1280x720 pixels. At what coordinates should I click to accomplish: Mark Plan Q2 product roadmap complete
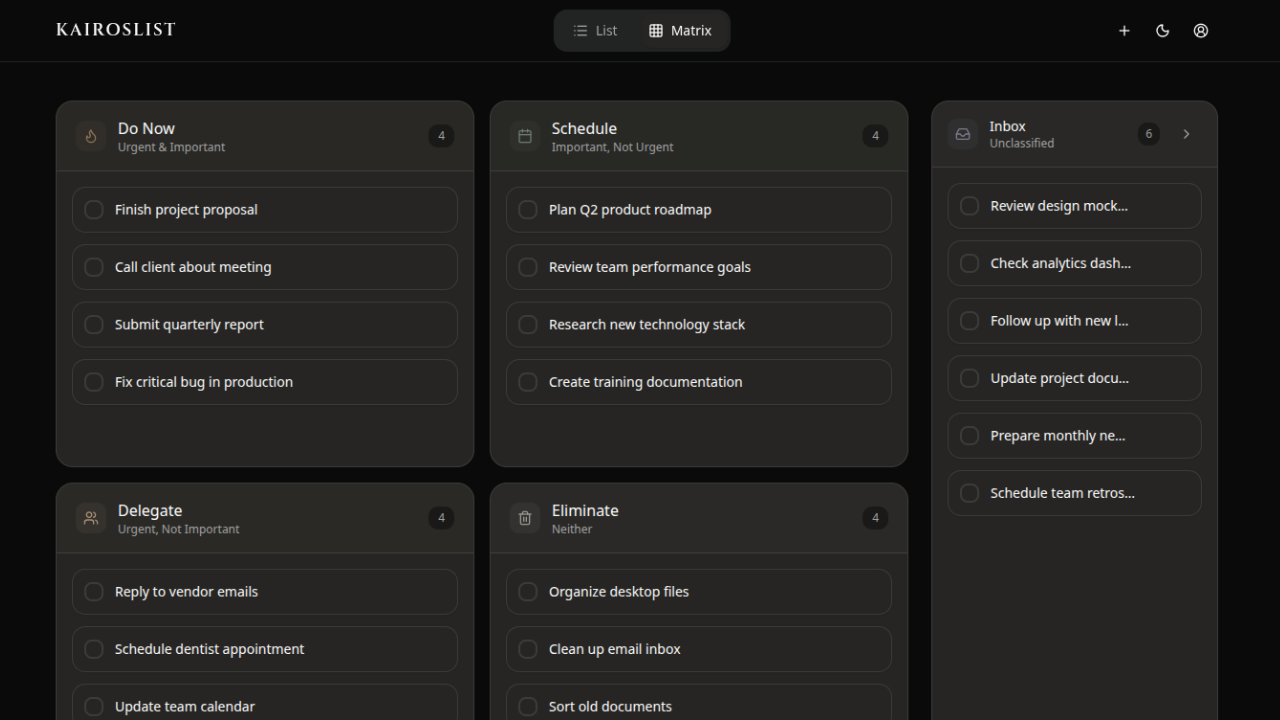528,210
